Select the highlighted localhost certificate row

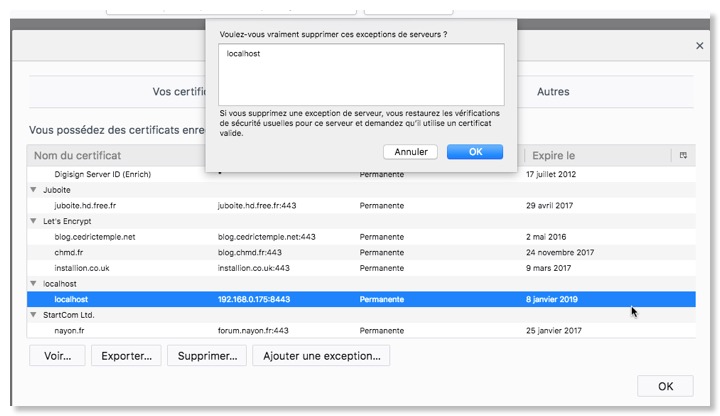point(361,299)
